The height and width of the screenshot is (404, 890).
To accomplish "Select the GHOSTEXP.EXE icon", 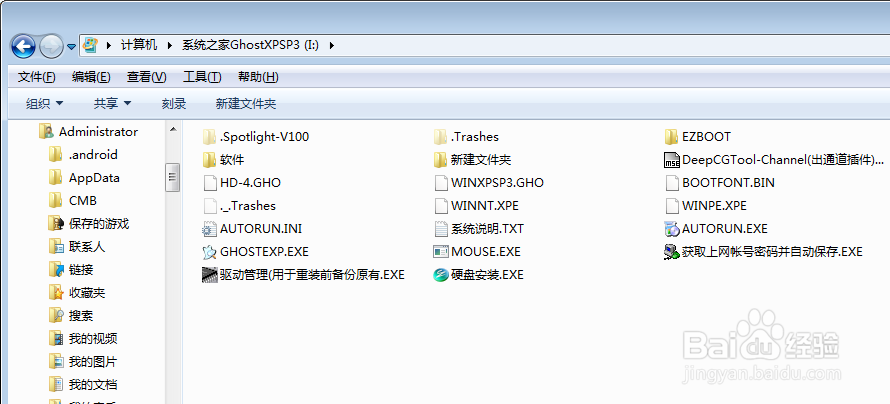I will (x=210, y=252).
